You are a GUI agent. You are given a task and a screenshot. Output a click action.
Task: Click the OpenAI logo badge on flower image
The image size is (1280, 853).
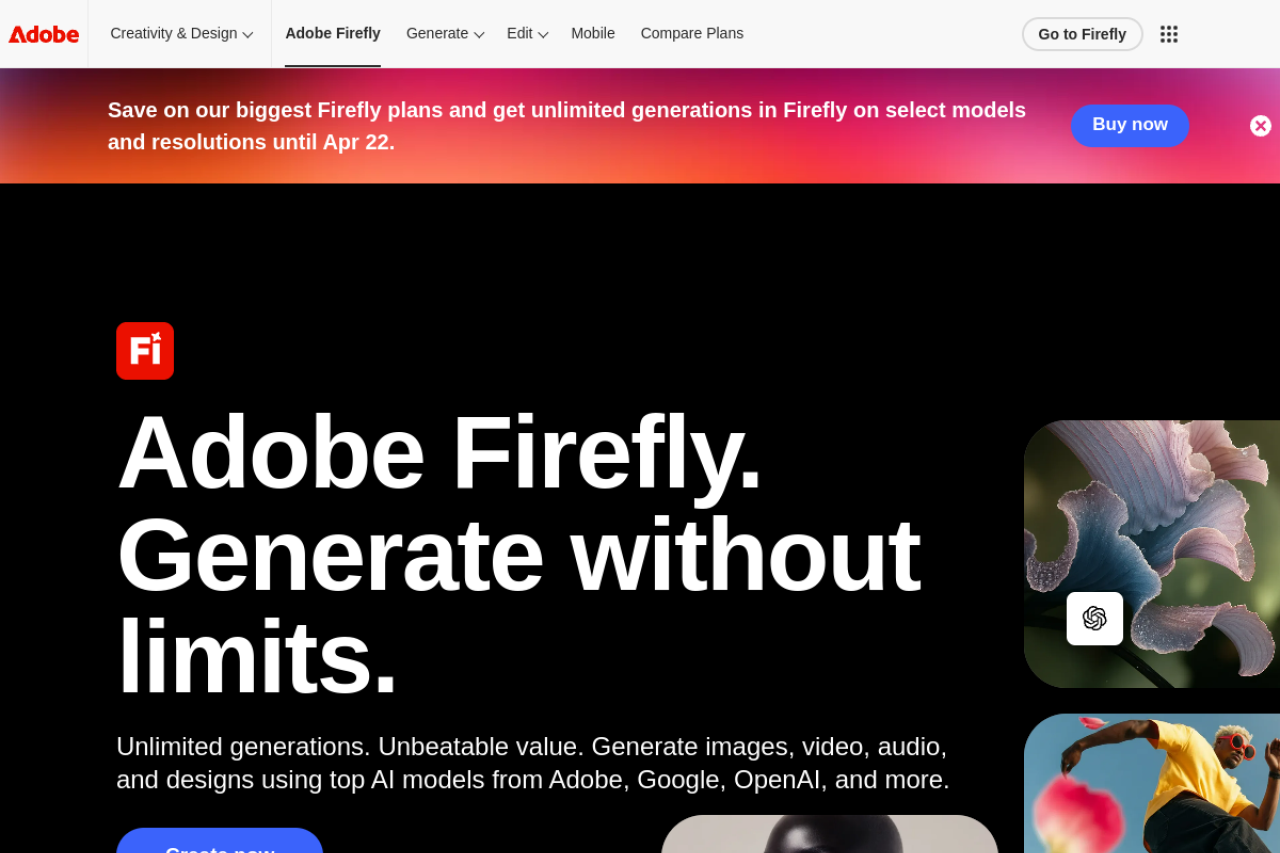coord(1095,619)
